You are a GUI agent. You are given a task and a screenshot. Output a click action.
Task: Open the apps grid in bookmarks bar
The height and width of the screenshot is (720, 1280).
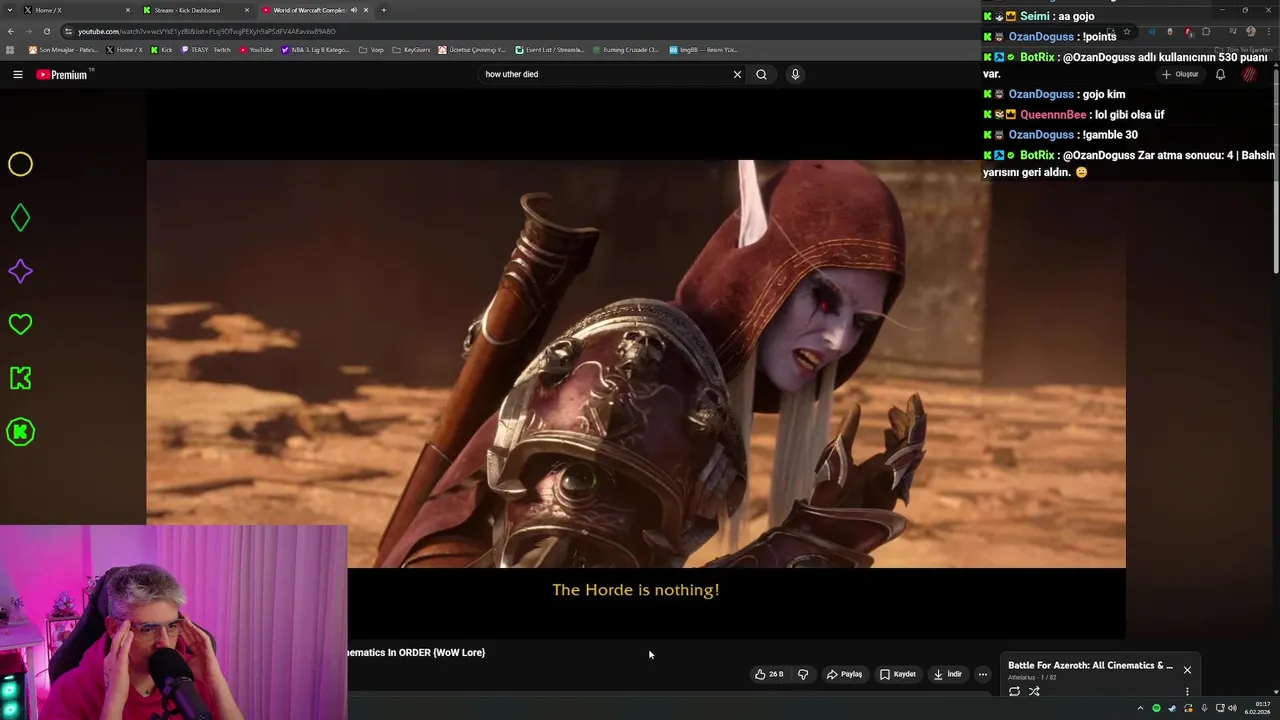(x=10, y=49)
